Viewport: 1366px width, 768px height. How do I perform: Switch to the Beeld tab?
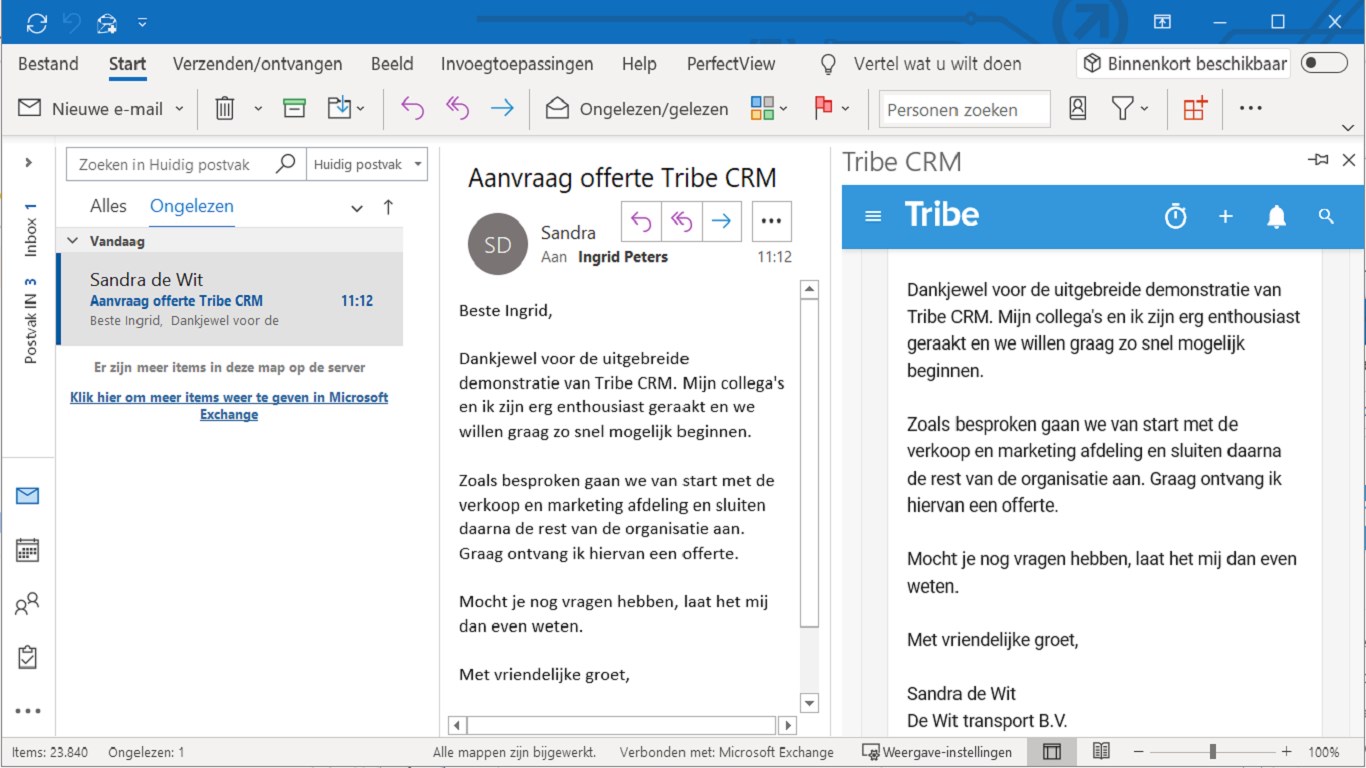(x=392, y=64)
